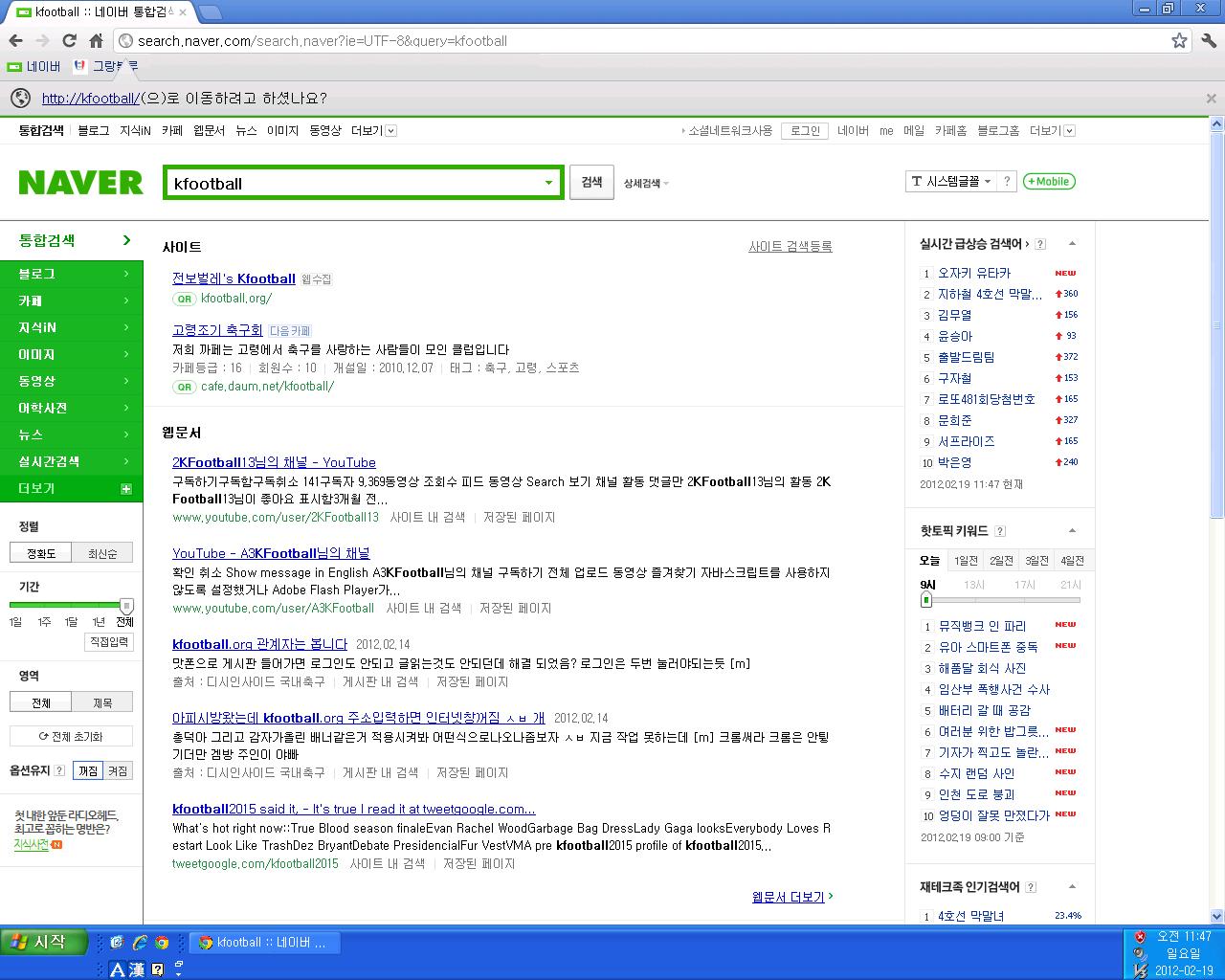Sort results by 정확도

click(x=41, y=553)
